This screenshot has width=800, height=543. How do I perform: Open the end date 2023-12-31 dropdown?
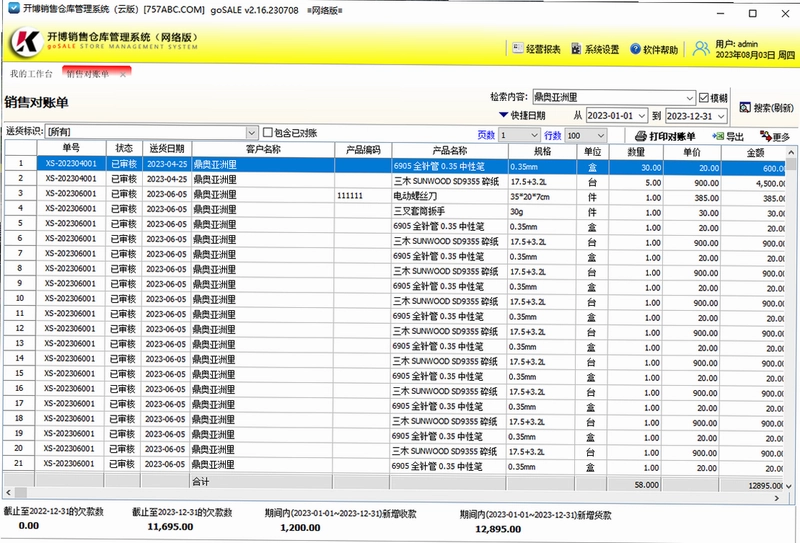tap(721, 116)
